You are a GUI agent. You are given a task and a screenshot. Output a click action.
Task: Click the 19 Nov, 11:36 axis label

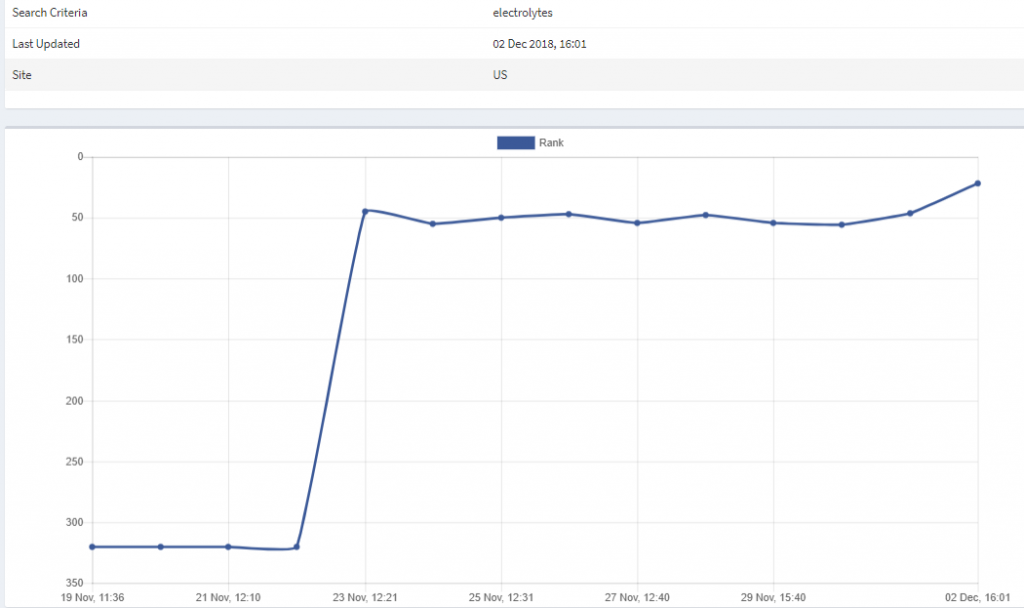click(x=93, y=596)
